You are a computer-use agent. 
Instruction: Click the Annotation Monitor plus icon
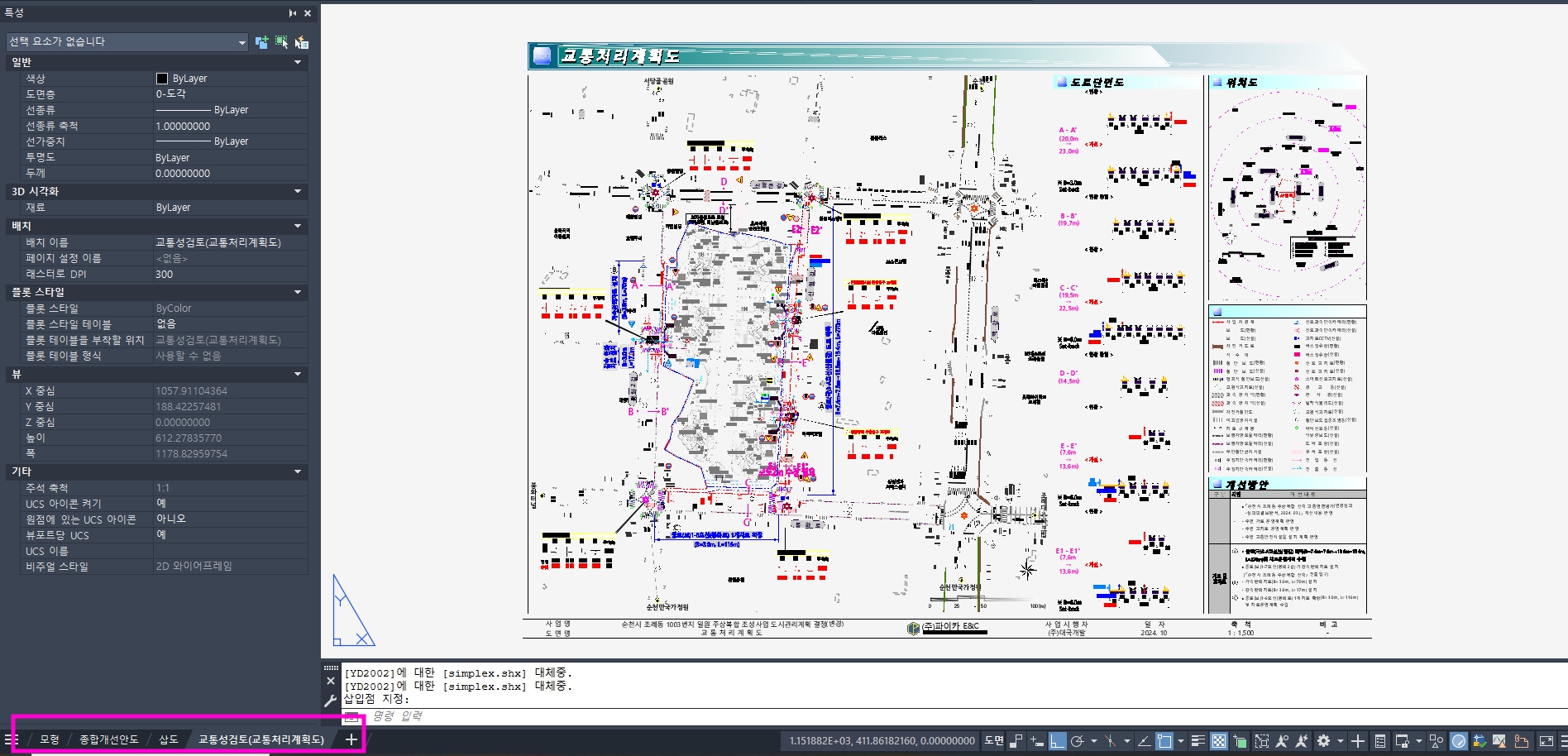coord(1357,741)
